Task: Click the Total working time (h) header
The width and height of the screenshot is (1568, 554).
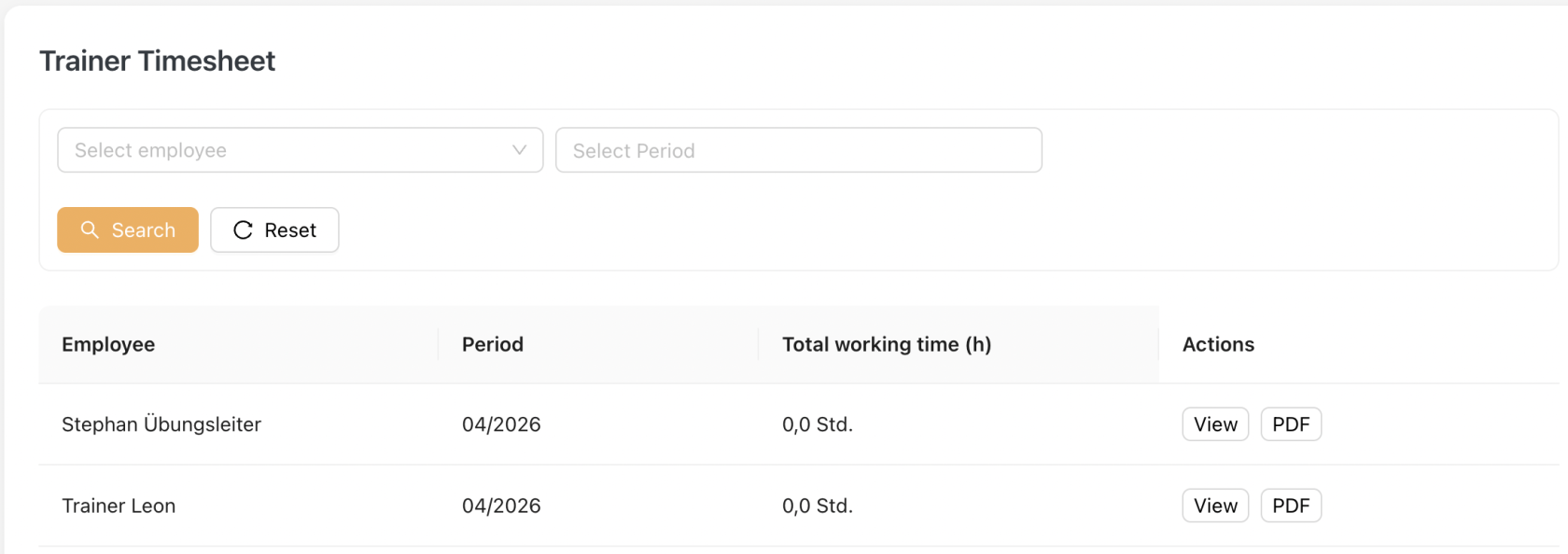Action: click(887, 344)
